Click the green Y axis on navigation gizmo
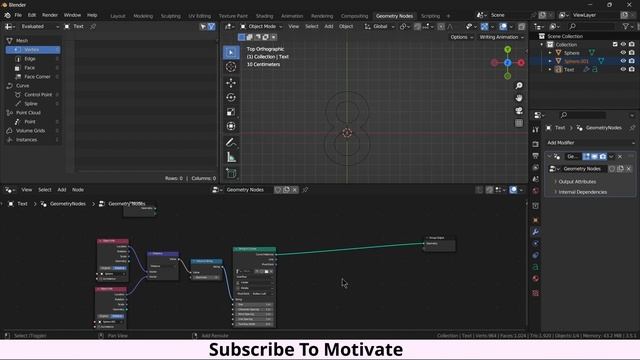Image resolution: width=640 pixels, height=360 pixels. [507, 50]
